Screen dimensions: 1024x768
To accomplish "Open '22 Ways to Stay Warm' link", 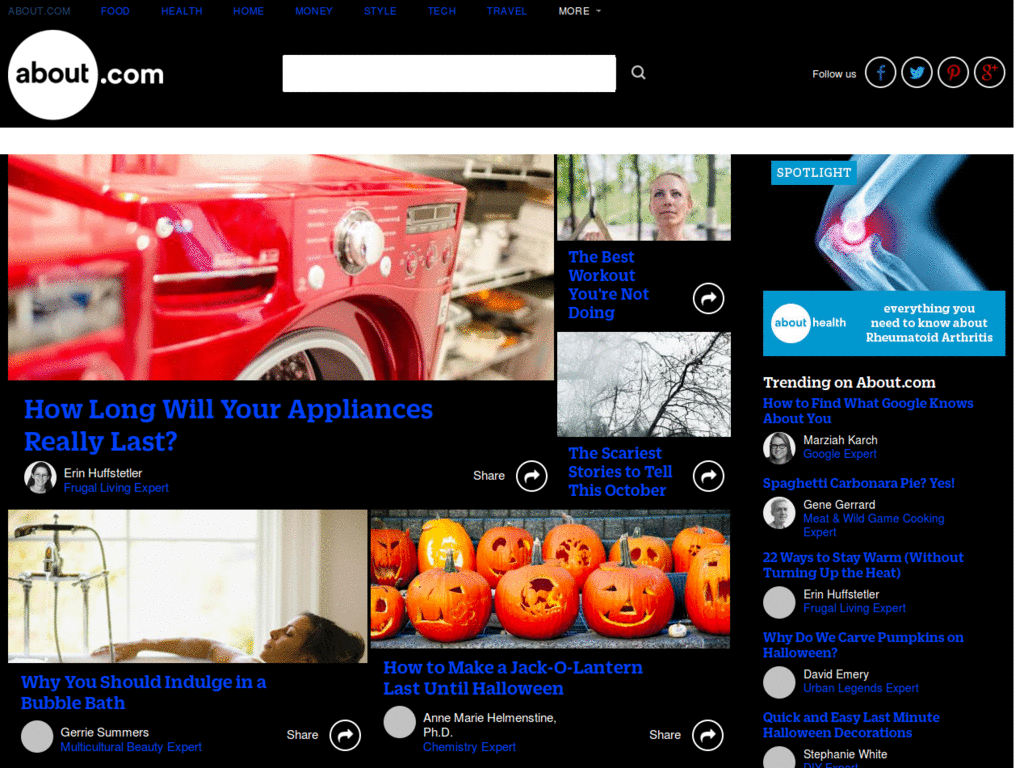I will (x=863, y=565).
